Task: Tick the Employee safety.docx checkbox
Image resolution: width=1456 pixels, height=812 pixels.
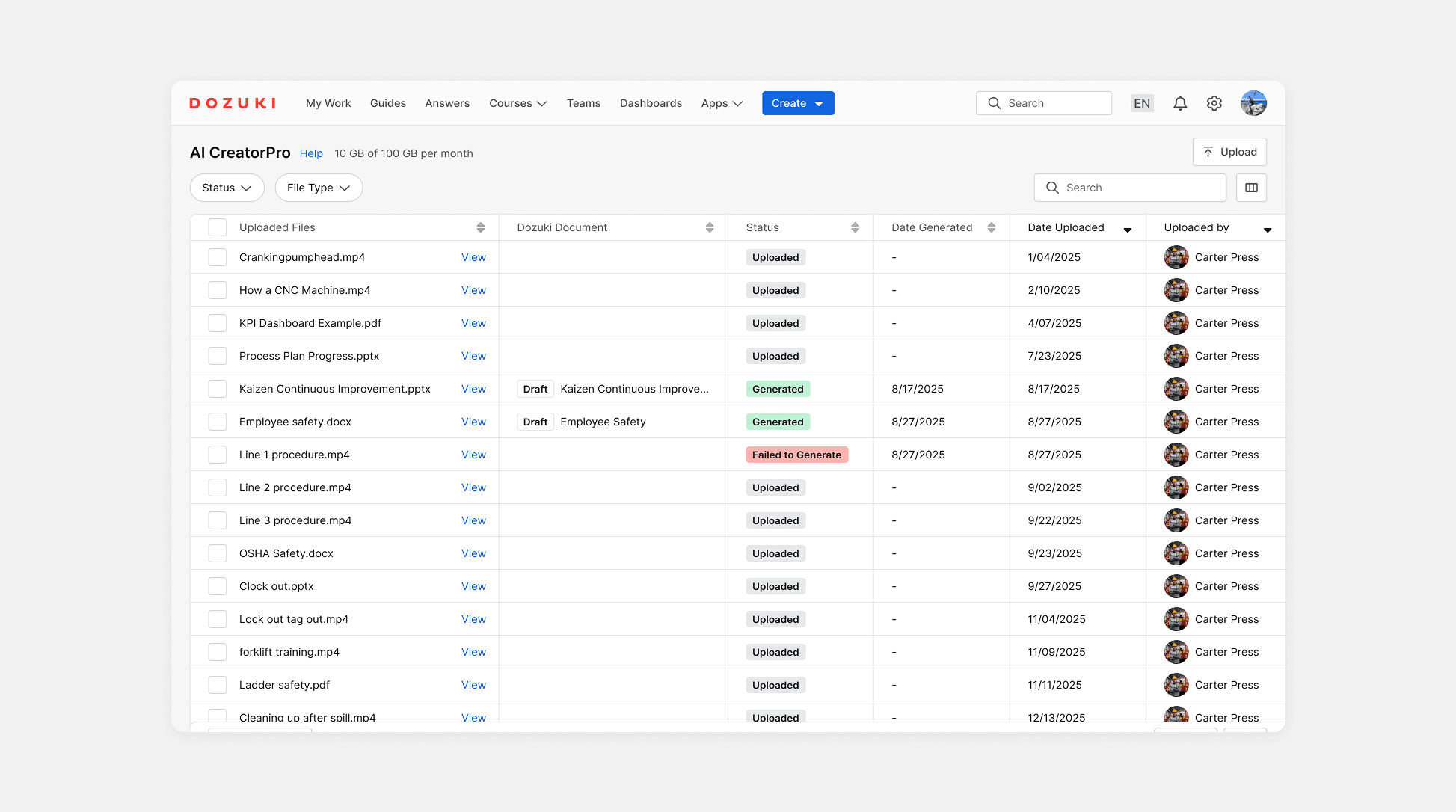Action: click(218, 422)
